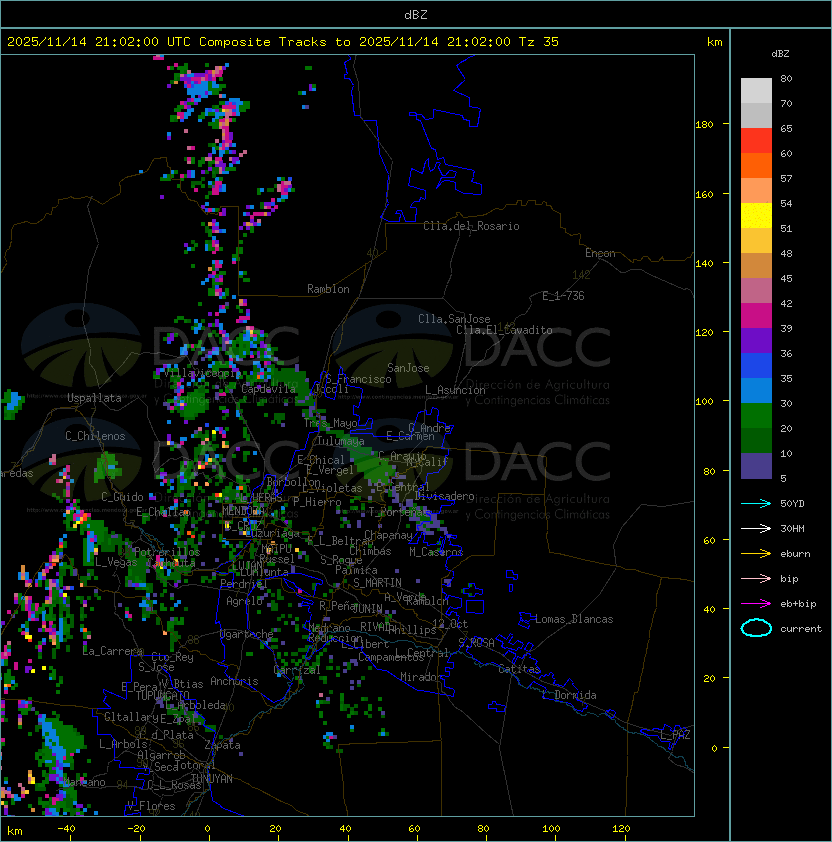
Task: Select the magenta legend color swatch
Action: (756, 316)
